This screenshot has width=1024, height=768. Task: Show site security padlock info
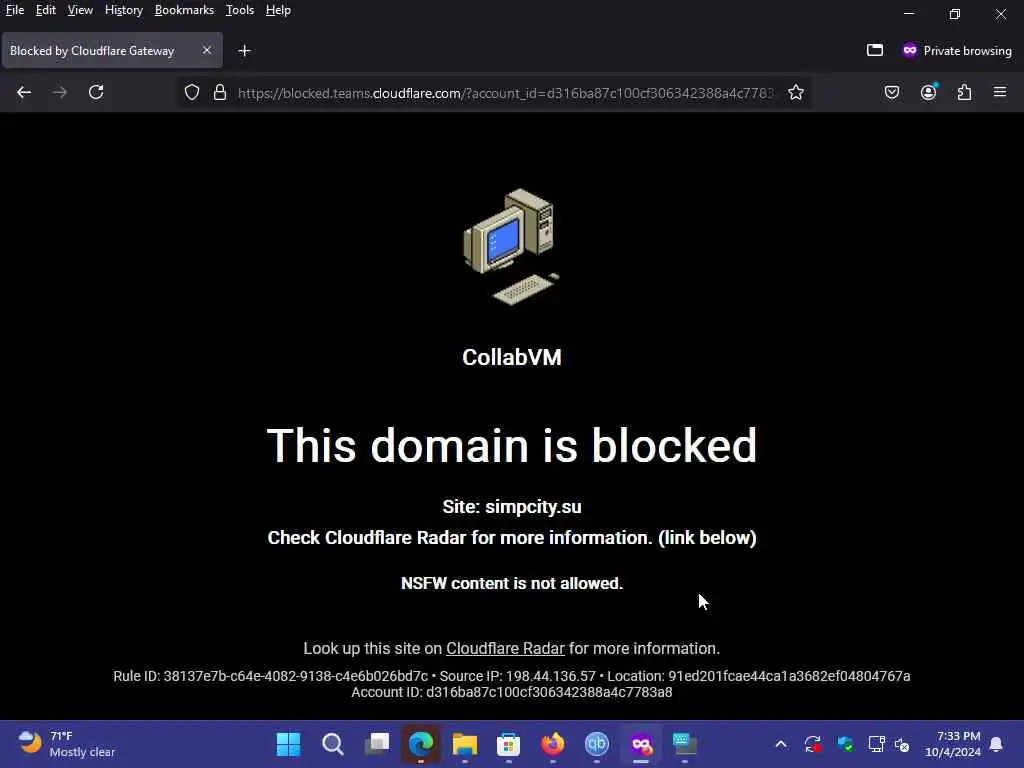tap(220, 93)
